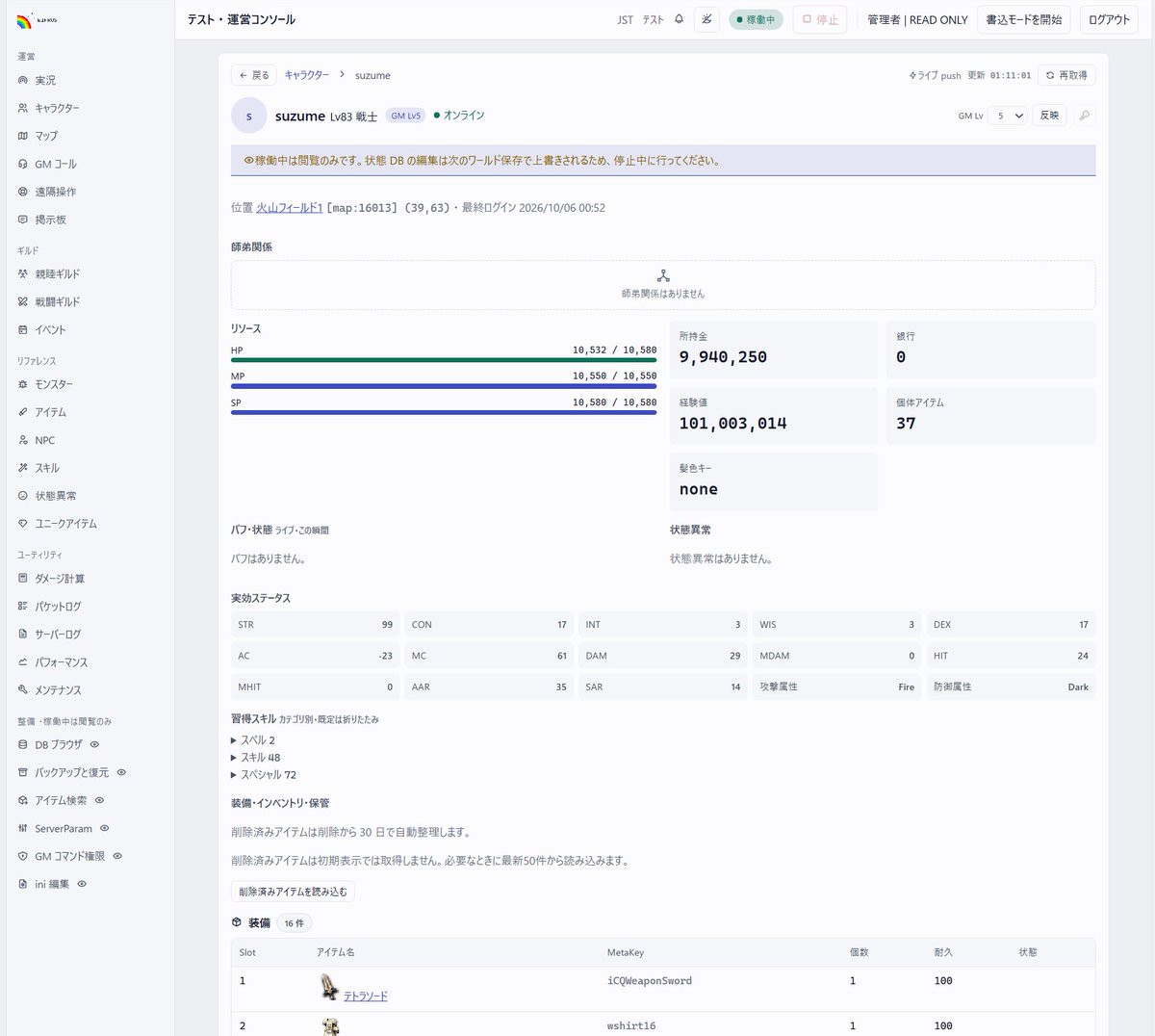1155x1036 pixels.
Task: Click the 再取得 refresh button
Action: coord(1066,75)
